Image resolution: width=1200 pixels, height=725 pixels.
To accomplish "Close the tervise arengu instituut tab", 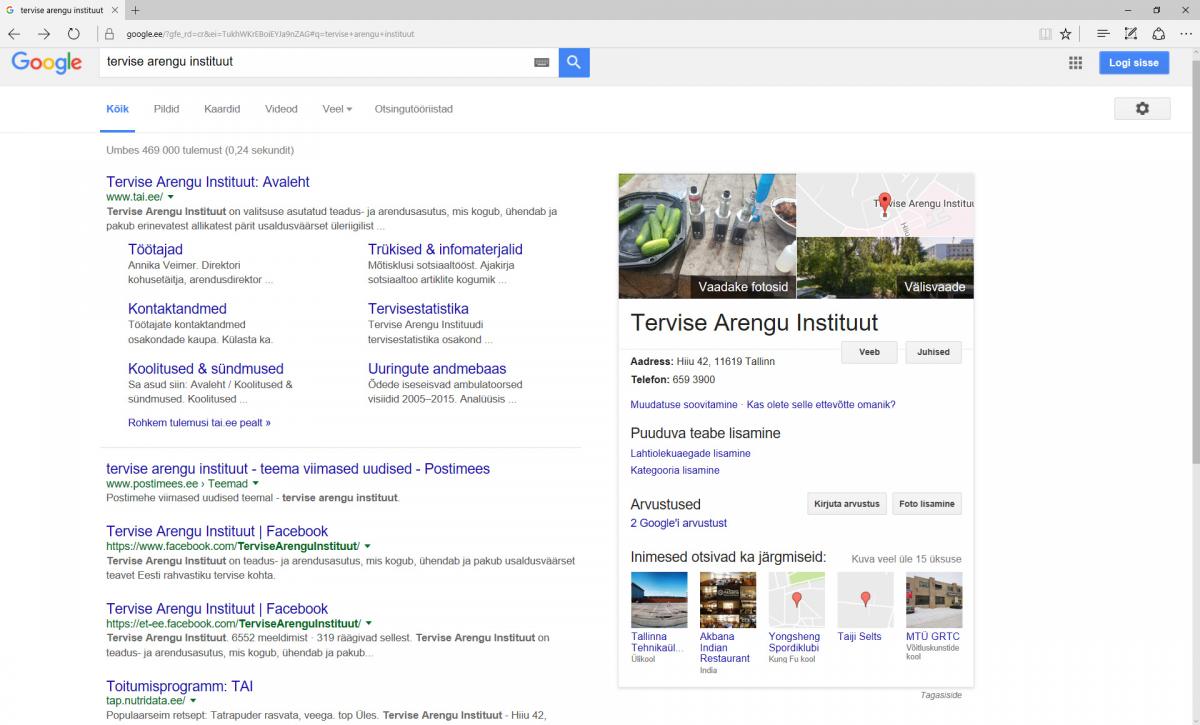I will [113, 10].
